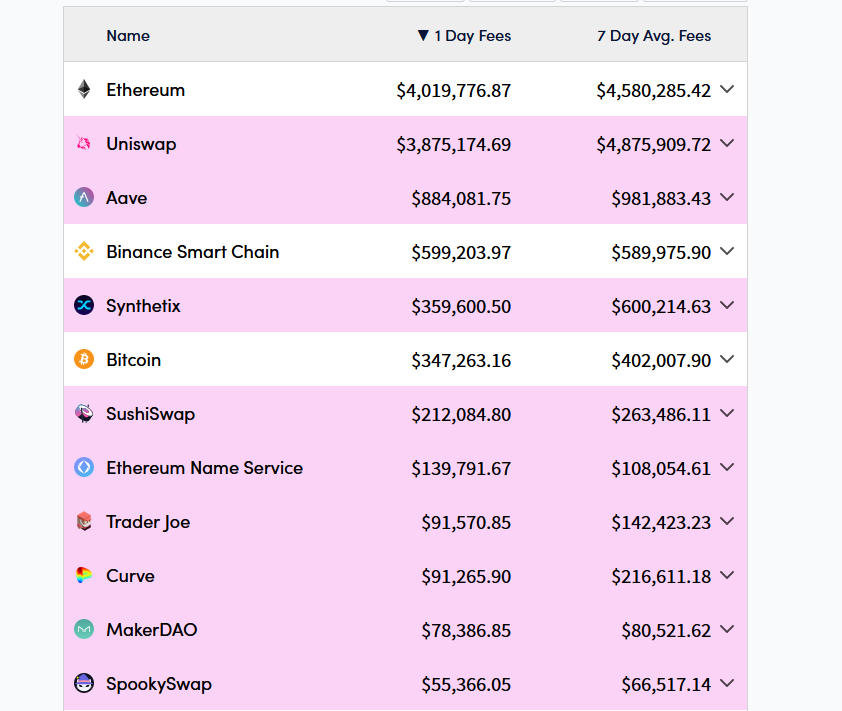Click the MakerDAO name text
The width and height of the screenshot is (842, 711).
(152, 629)
